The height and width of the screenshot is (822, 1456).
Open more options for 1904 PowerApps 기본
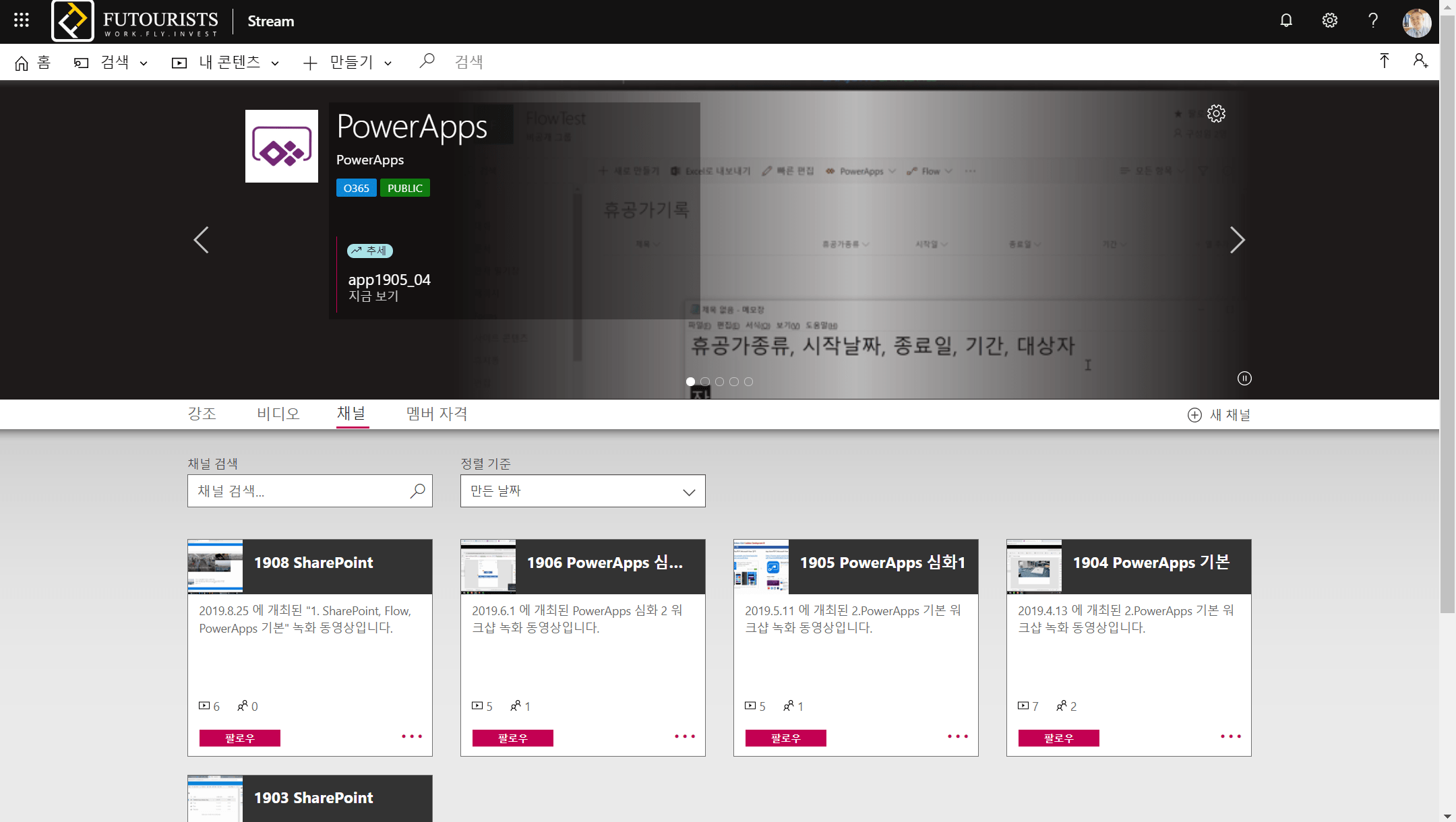1230,736
